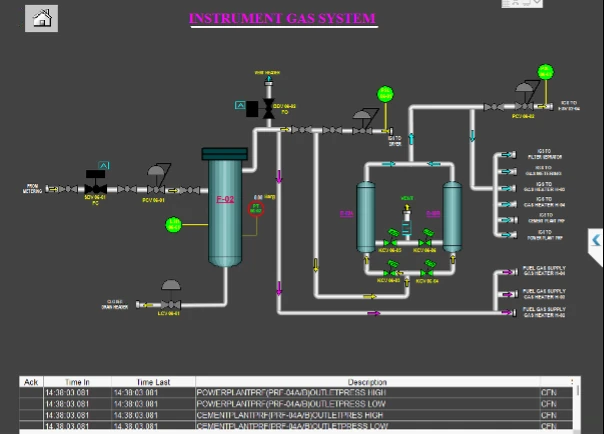604x434 pixels.
Task: Click the IG TO DRYER label
Action: (395, 141)
